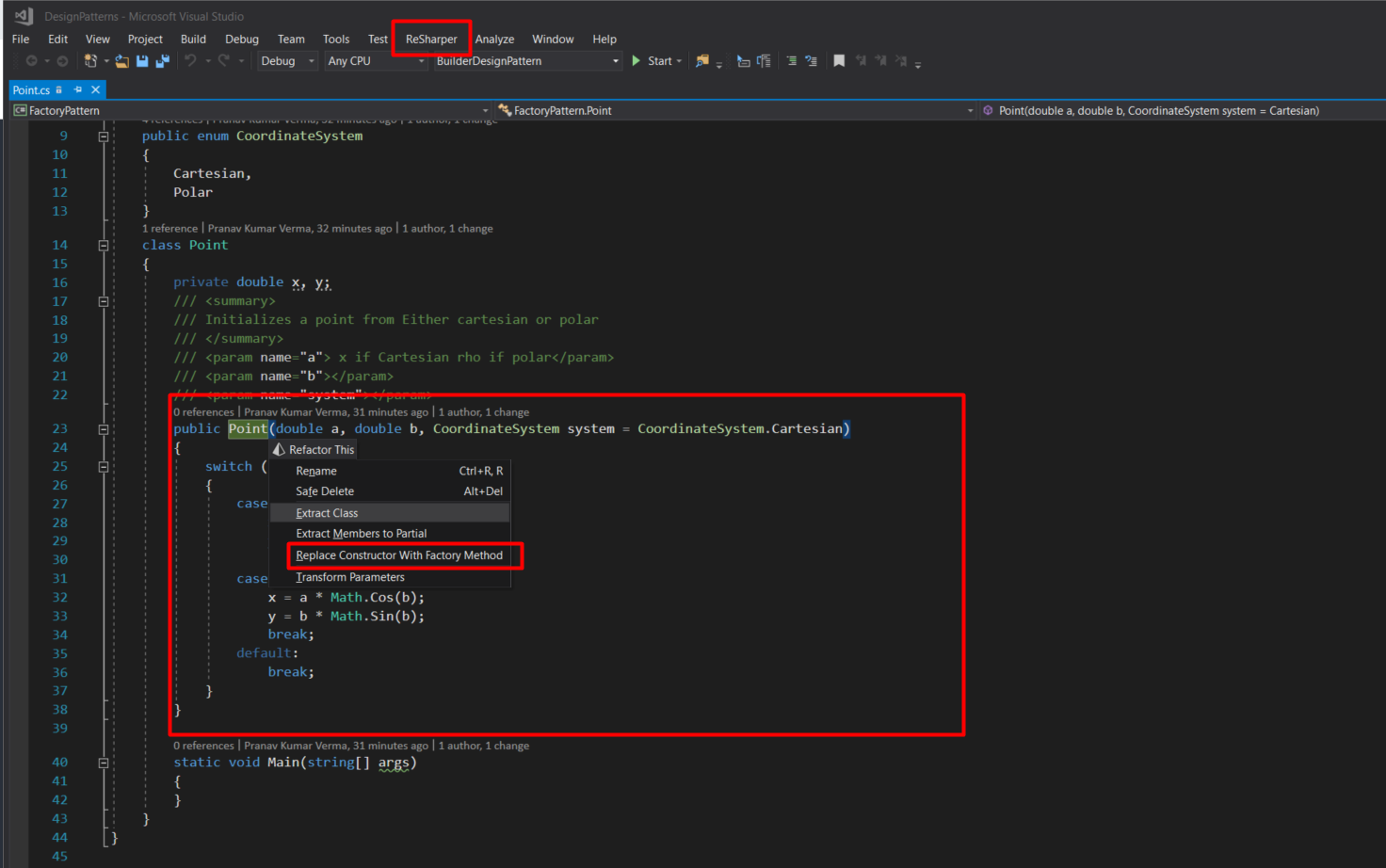Screen dimensions: 1386x868
Task: Open the far-right toolbar overflow options arrow
Action: click(x=918, y=64)
